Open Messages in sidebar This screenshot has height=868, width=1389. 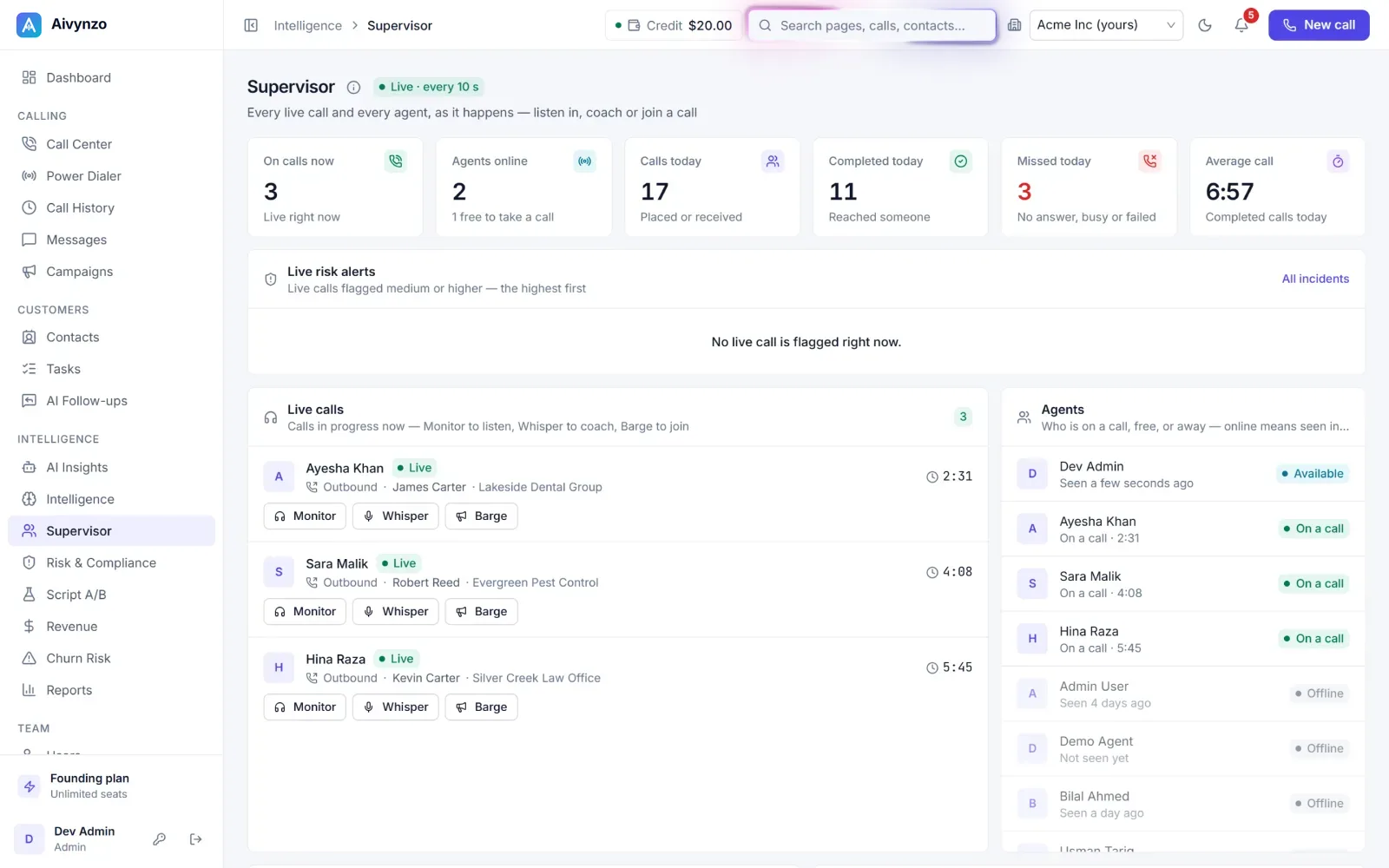tap(111, 240)
